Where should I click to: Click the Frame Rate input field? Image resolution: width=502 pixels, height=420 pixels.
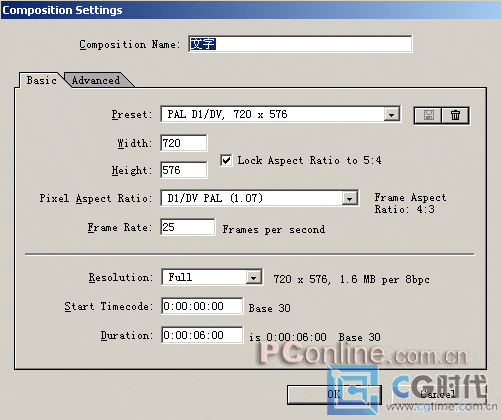(188, 227)
